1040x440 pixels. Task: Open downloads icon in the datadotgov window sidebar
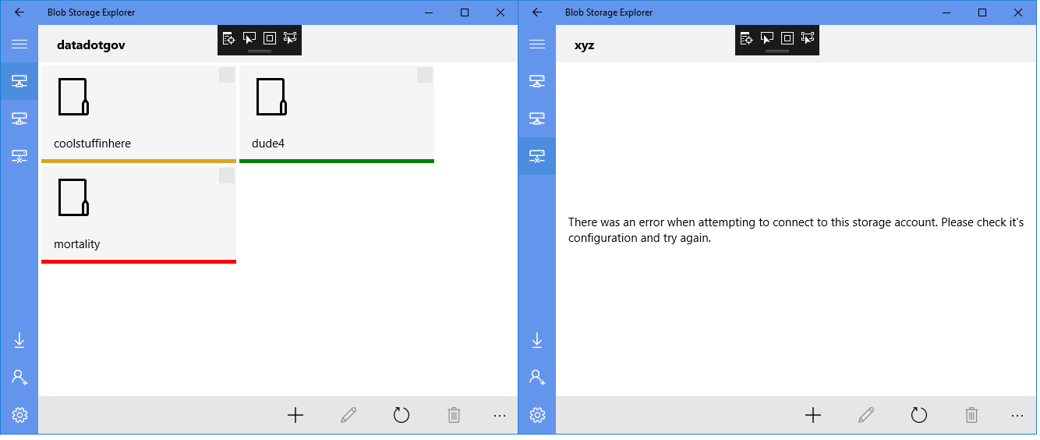[19, 341]
